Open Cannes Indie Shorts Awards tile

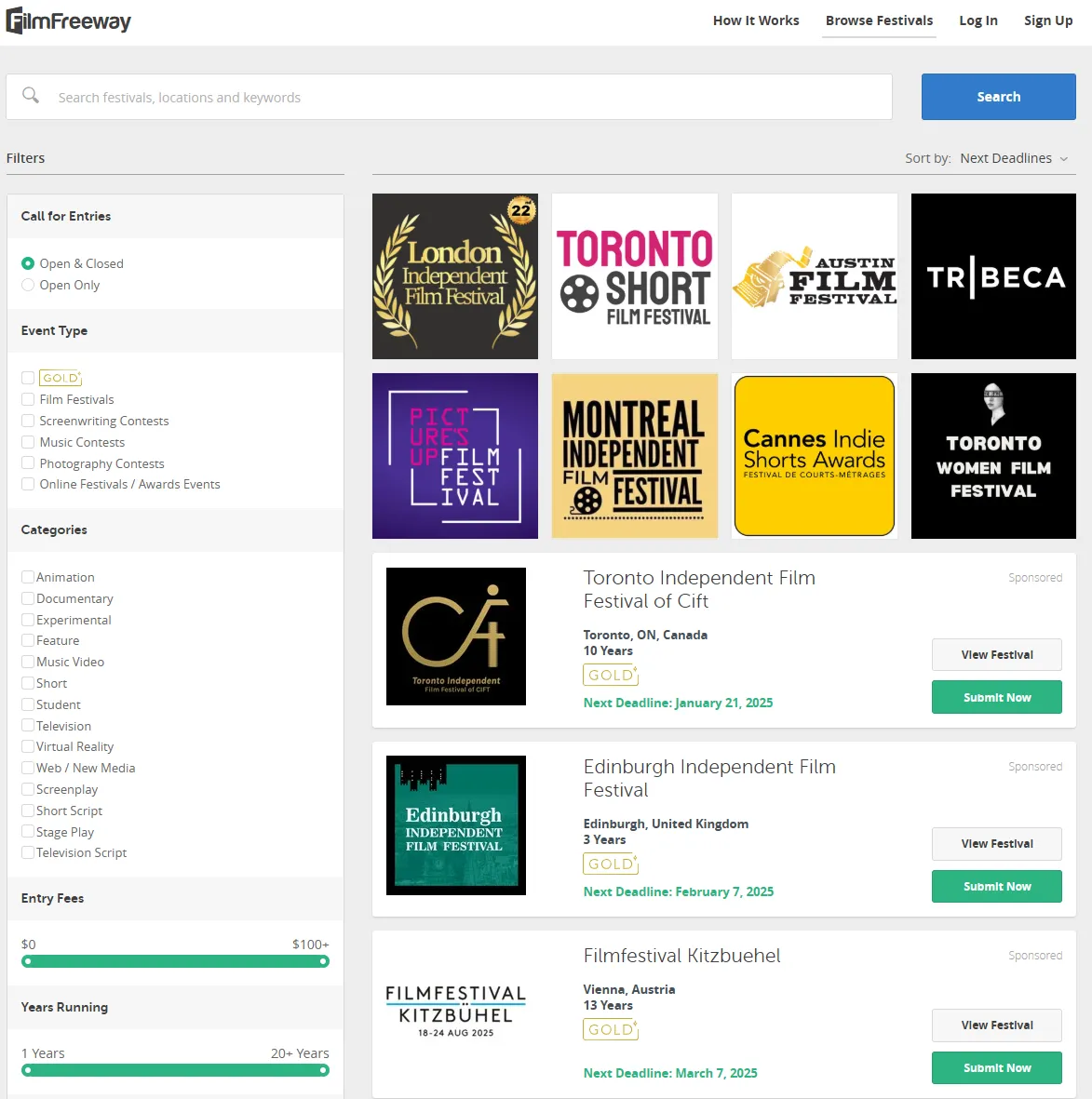coord(815,456)
